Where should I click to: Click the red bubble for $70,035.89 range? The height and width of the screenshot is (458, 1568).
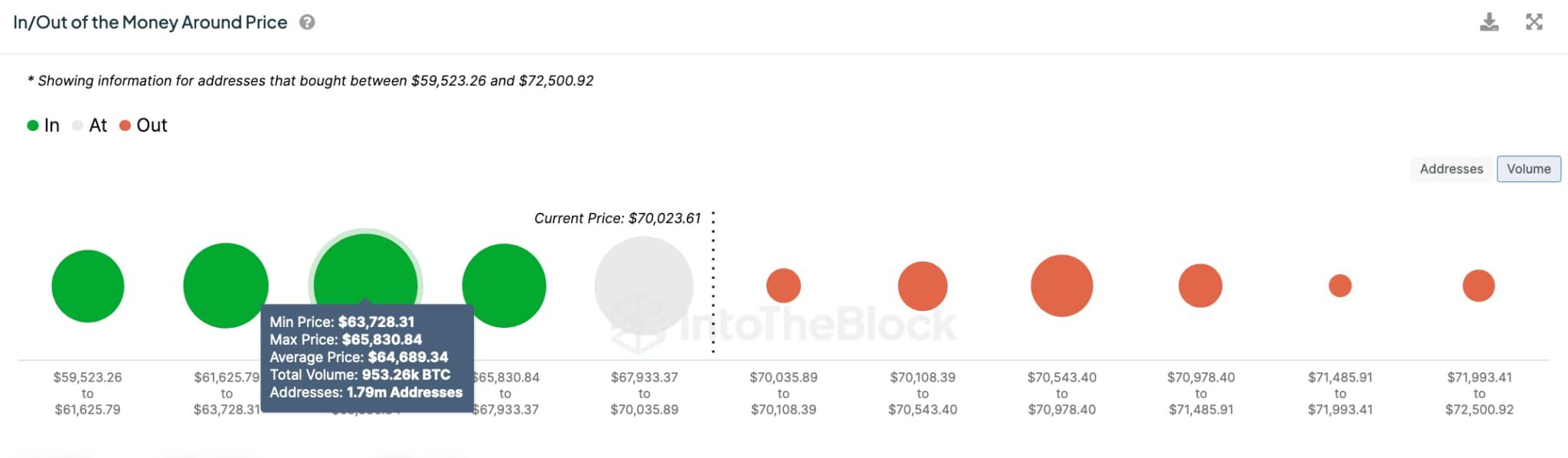click(783, 286)
